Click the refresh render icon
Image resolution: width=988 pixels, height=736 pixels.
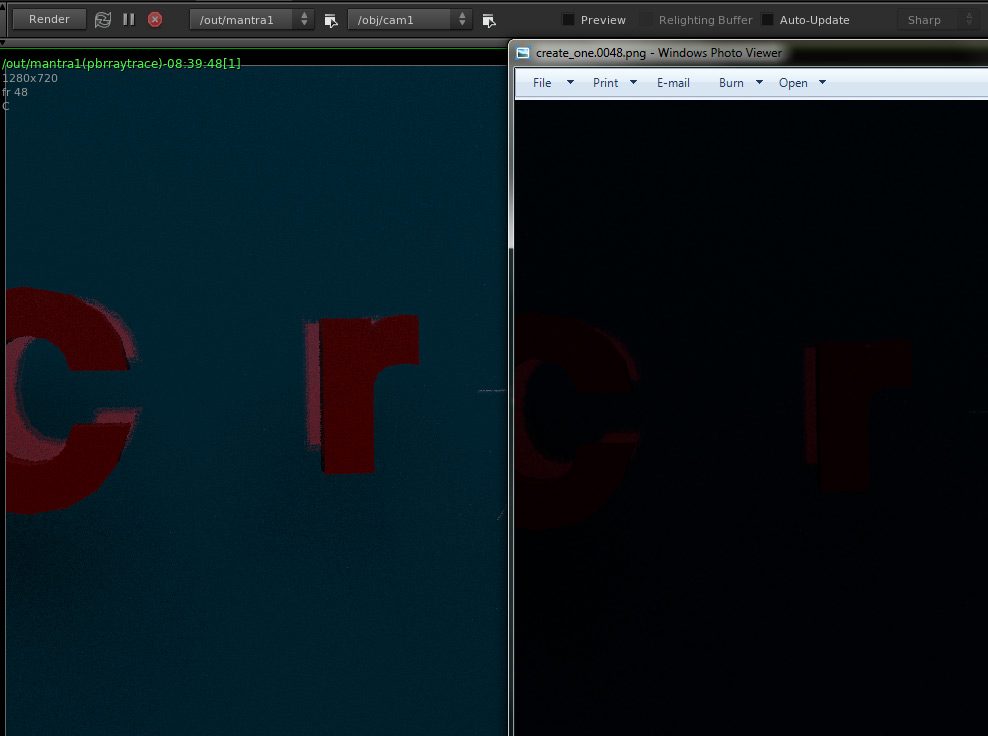(103, 20)
